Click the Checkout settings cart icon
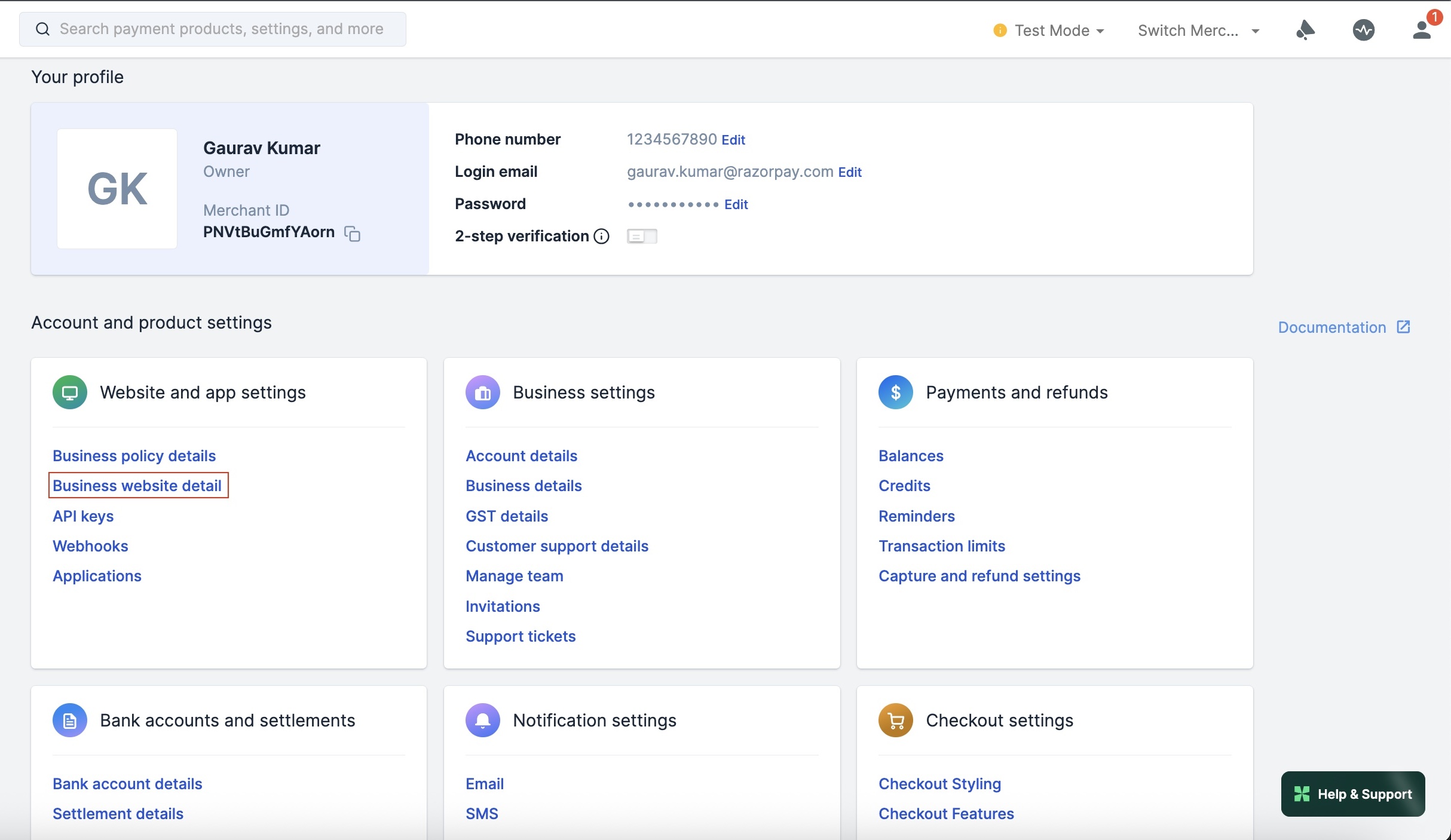This screenshot has height=840, width=1451. (x=895, y=721)
